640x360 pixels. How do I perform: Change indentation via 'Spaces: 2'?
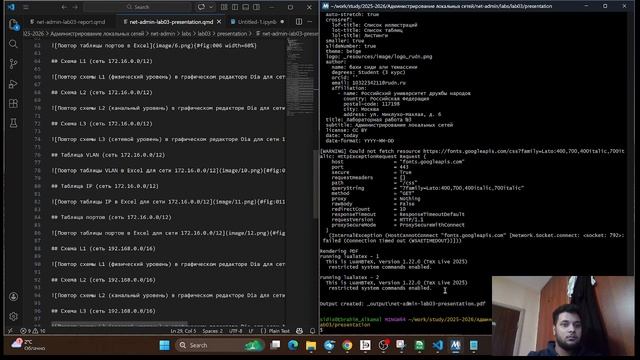click(x=213, y=331)
